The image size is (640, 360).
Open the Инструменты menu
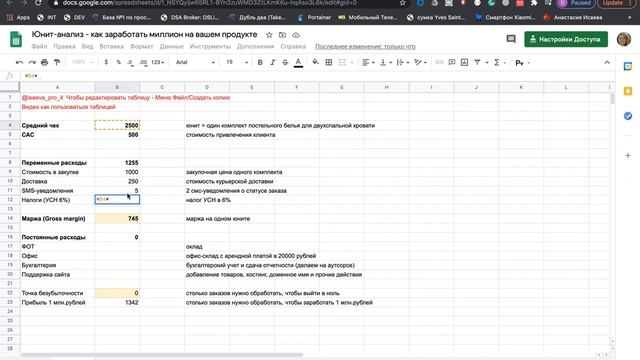coord(210,47)
